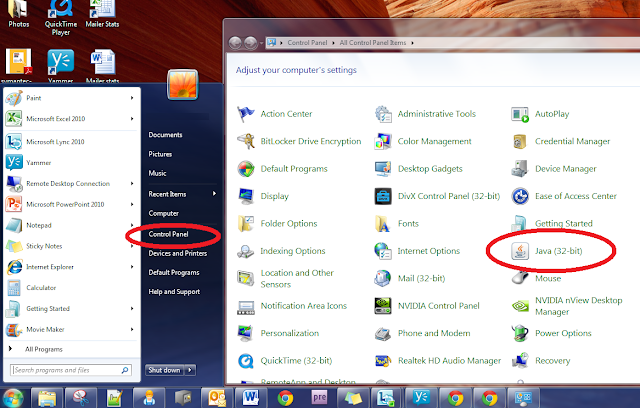
Task: Open BitLocker Drive Encryption keys icon
Action: [x=246, y=141]
